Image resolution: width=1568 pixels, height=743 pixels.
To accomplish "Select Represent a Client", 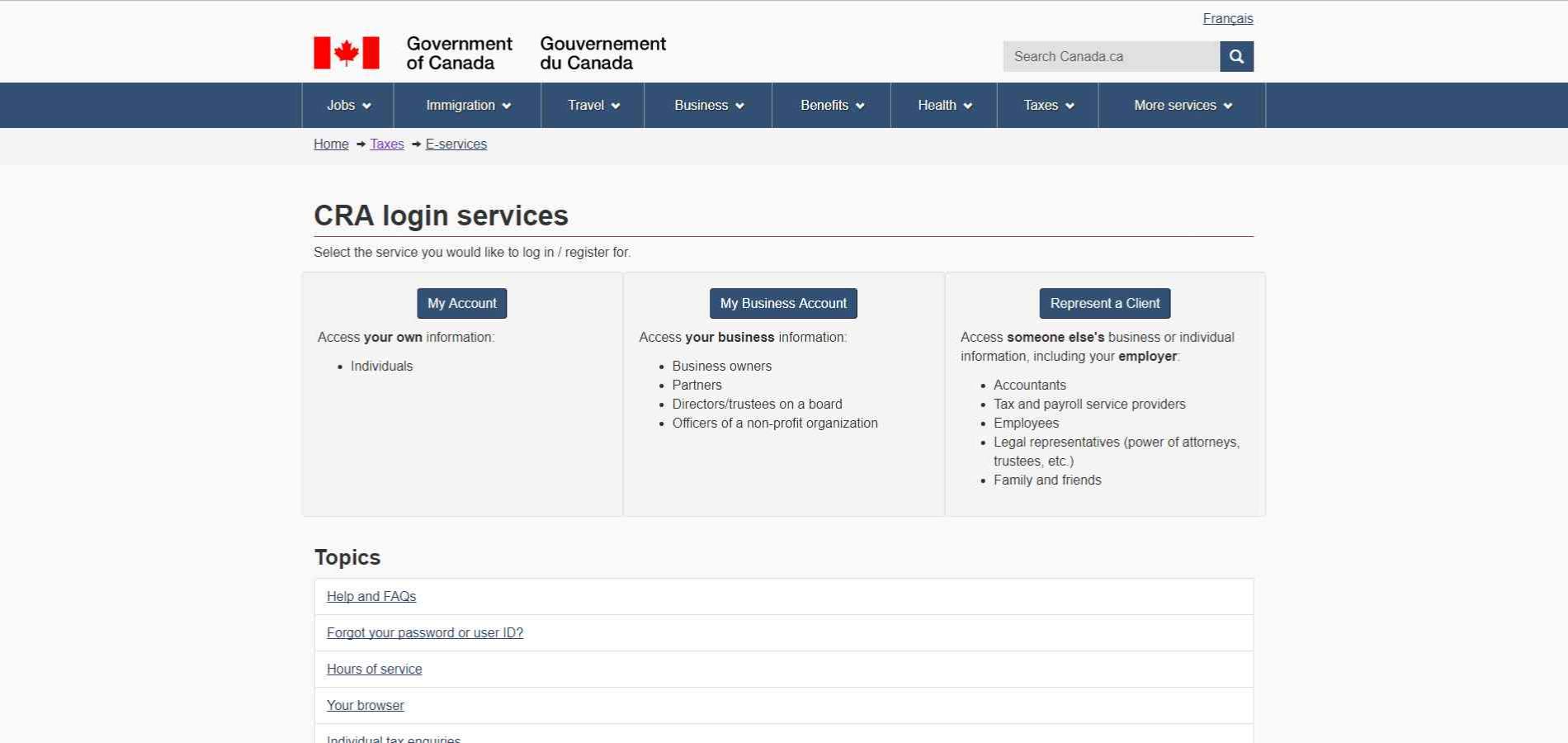I will pyautogui.click(x=1105, y=303).
